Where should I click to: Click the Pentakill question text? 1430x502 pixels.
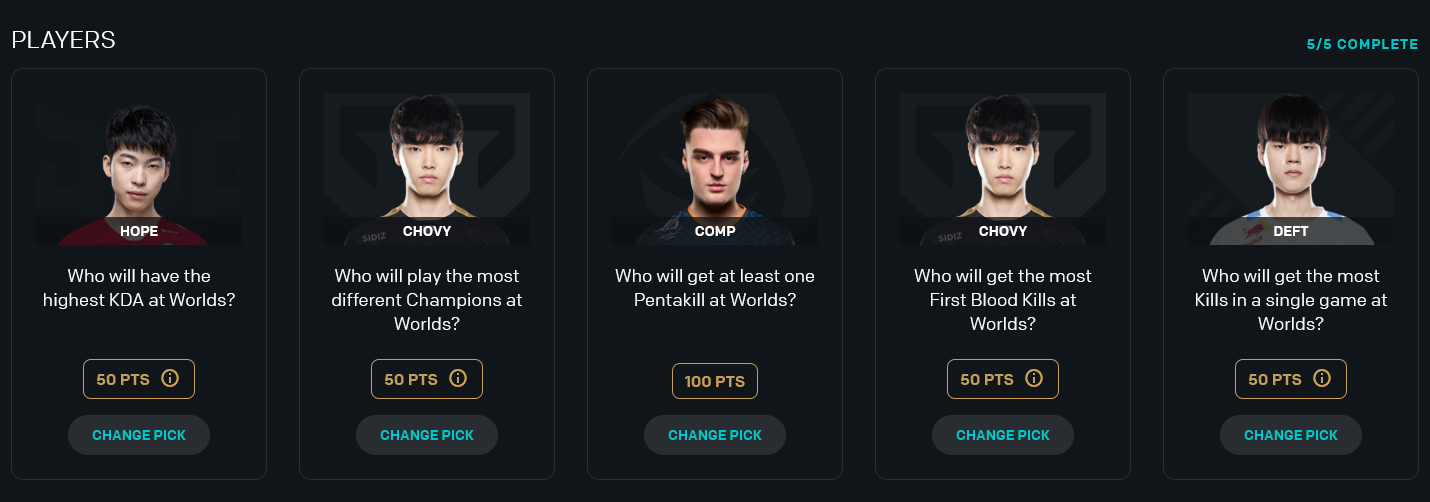[x=715, y=287]
